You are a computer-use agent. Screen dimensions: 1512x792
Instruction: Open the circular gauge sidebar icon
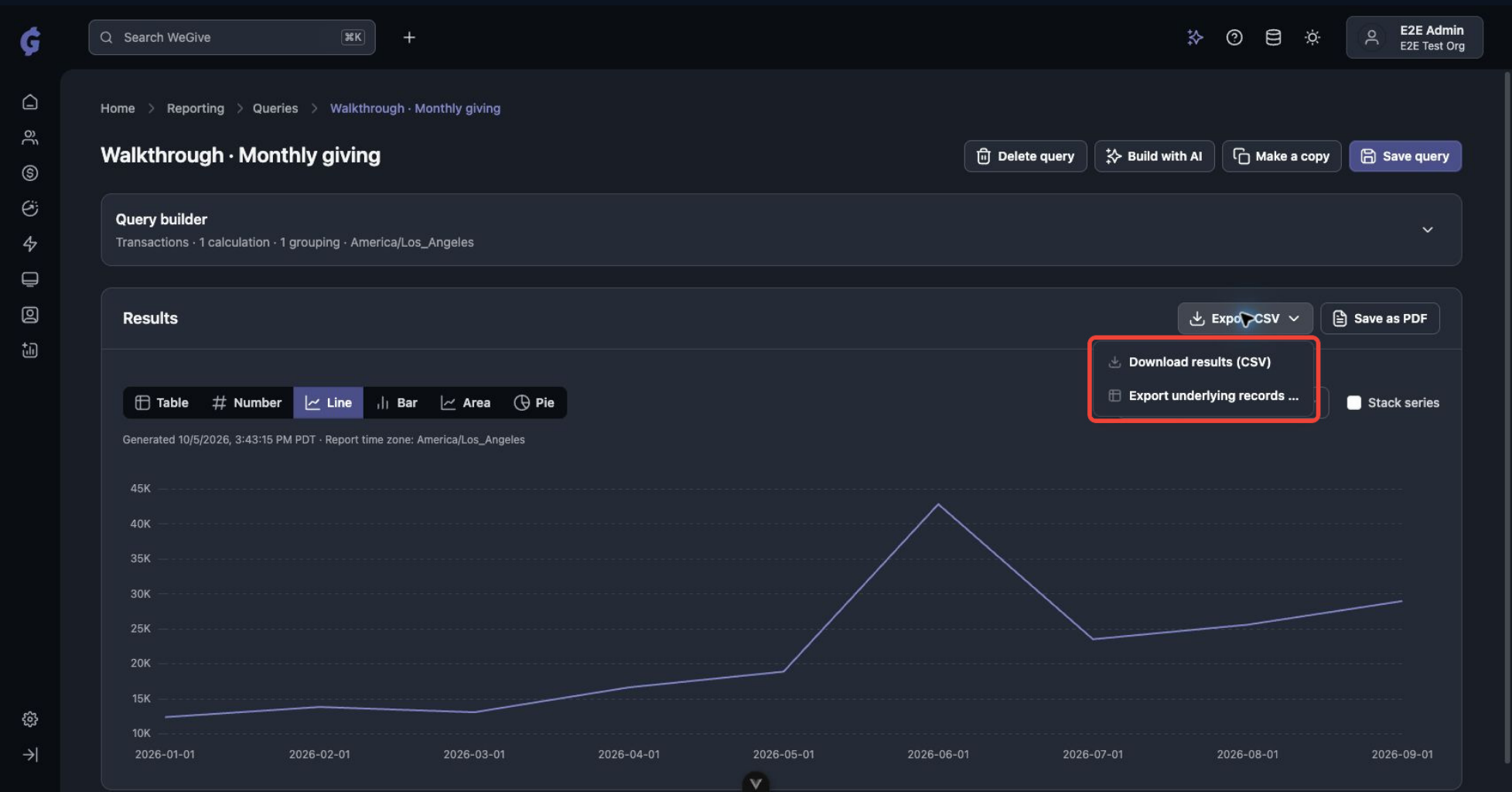click(x=30, y=208)
